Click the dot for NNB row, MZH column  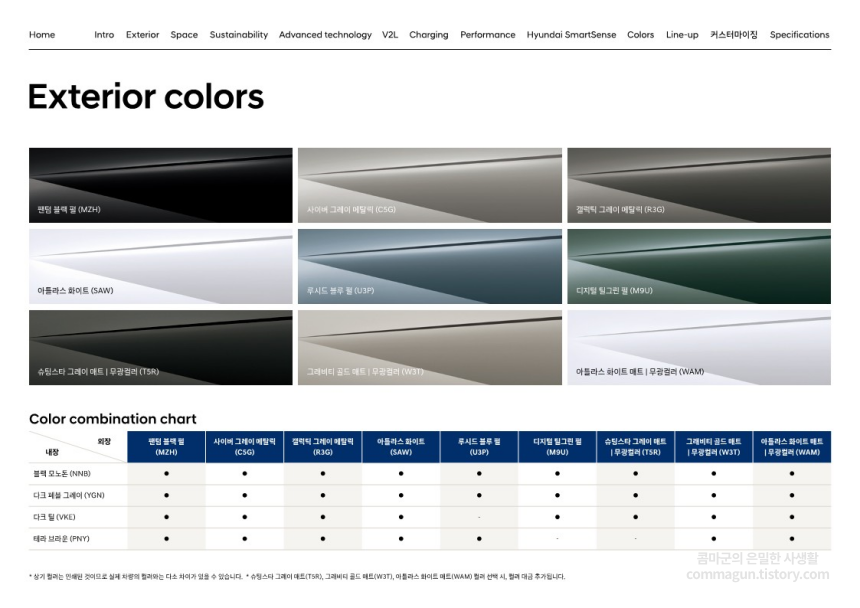pyautogui.click(x=166, y=474)
